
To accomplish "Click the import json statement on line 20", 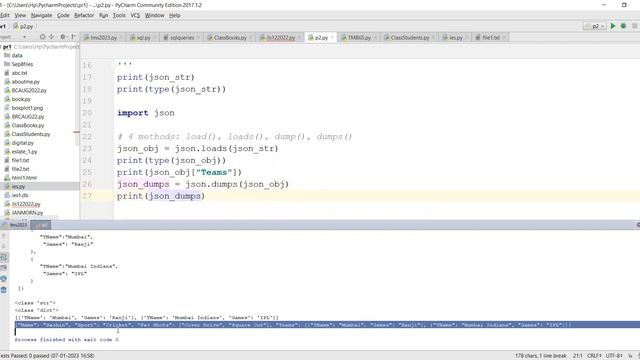I will tap(146, 113).
